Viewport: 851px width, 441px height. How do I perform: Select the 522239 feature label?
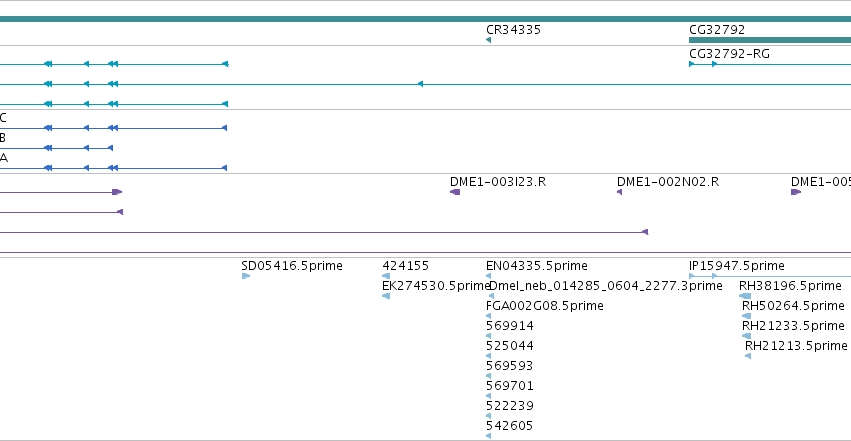pos(510,406)
